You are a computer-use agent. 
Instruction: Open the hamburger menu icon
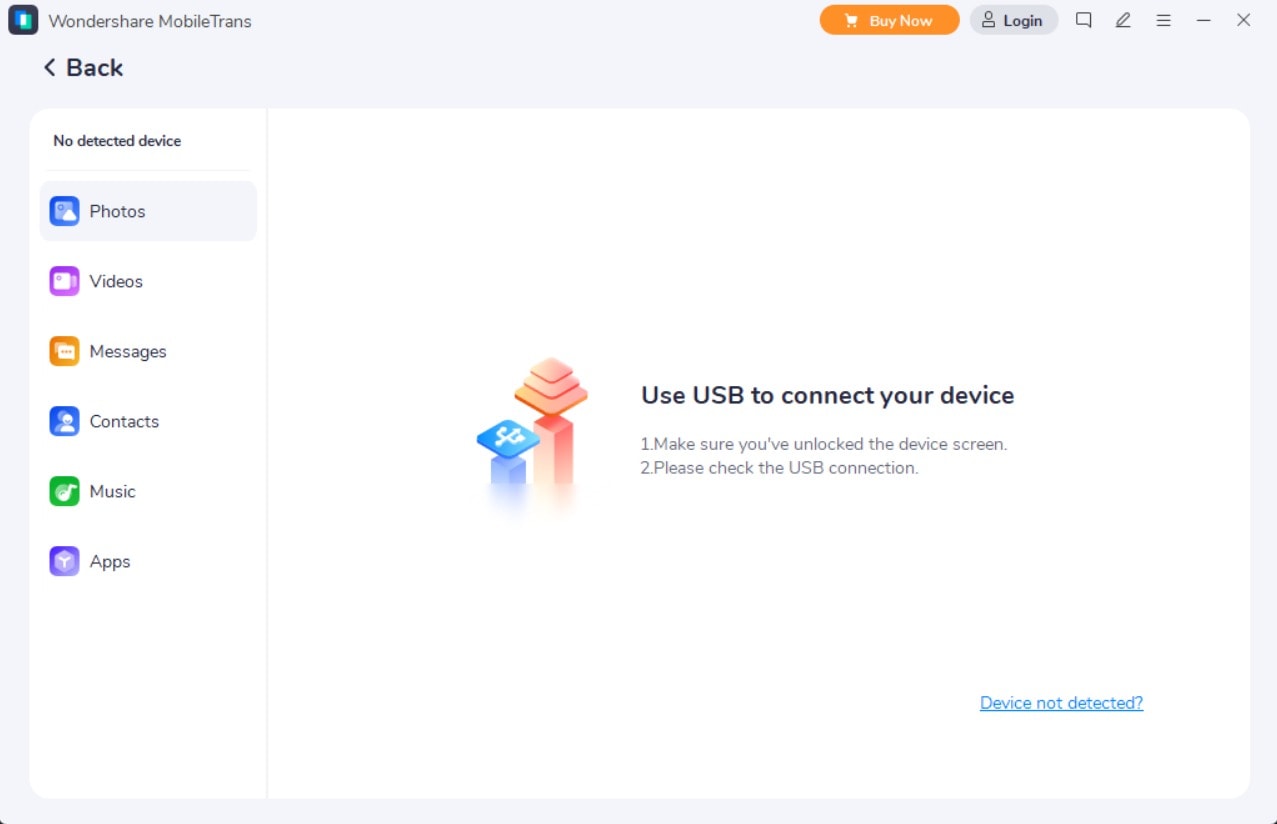tap(1163, 20)
